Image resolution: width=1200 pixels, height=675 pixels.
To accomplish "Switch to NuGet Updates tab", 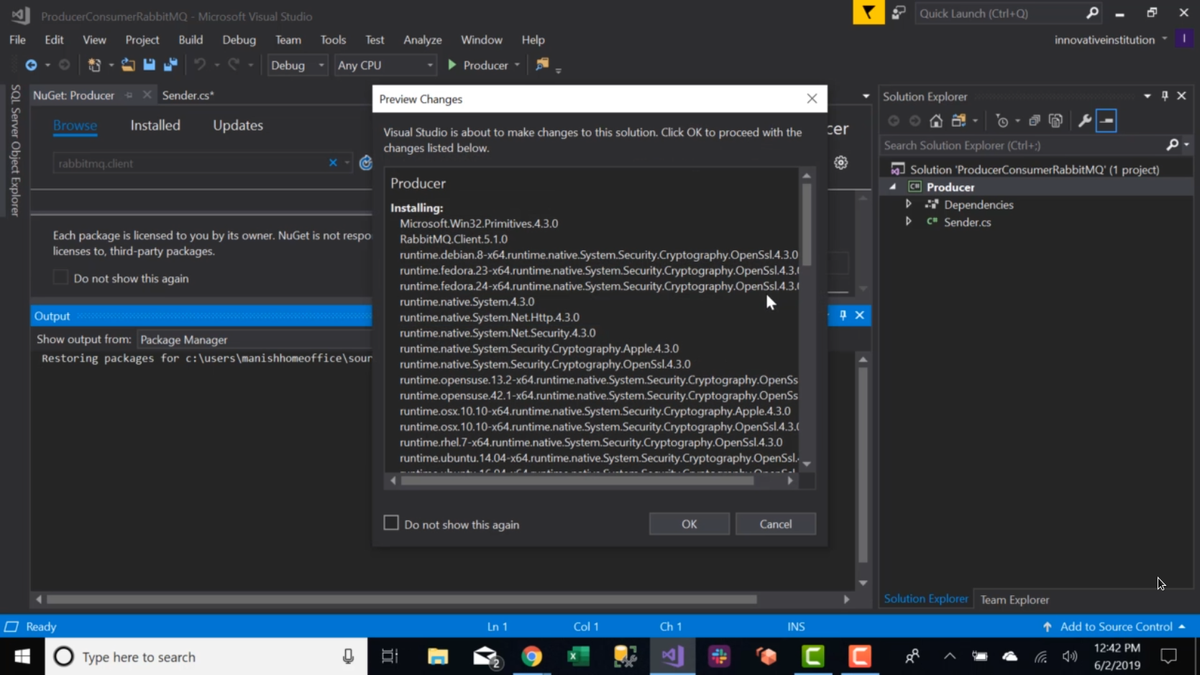I will click(x=238, y=125).
